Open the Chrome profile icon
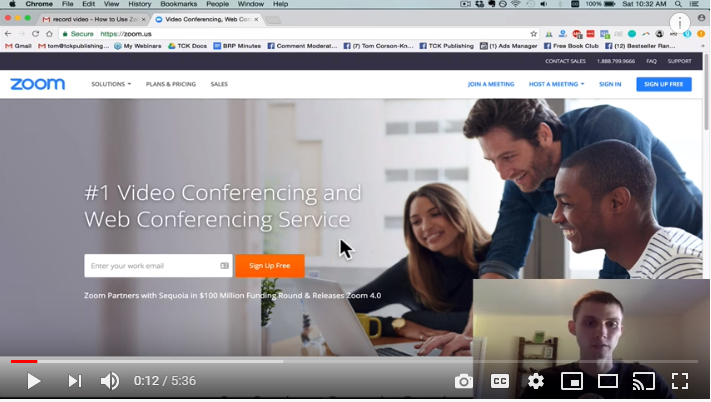This screenshot has width=711, height=402. coord(701,18)
